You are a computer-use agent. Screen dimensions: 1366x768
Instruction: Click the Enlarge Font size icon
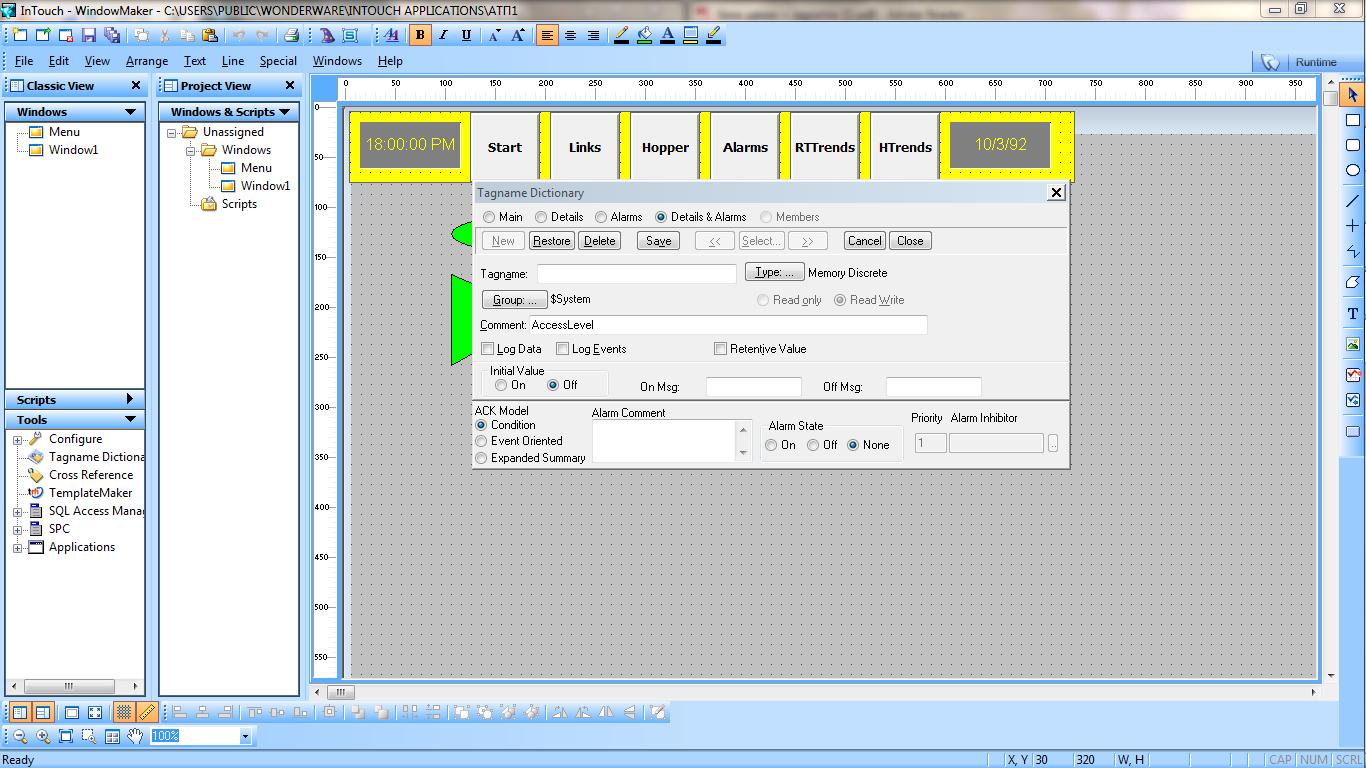click(x=518, y=35)
